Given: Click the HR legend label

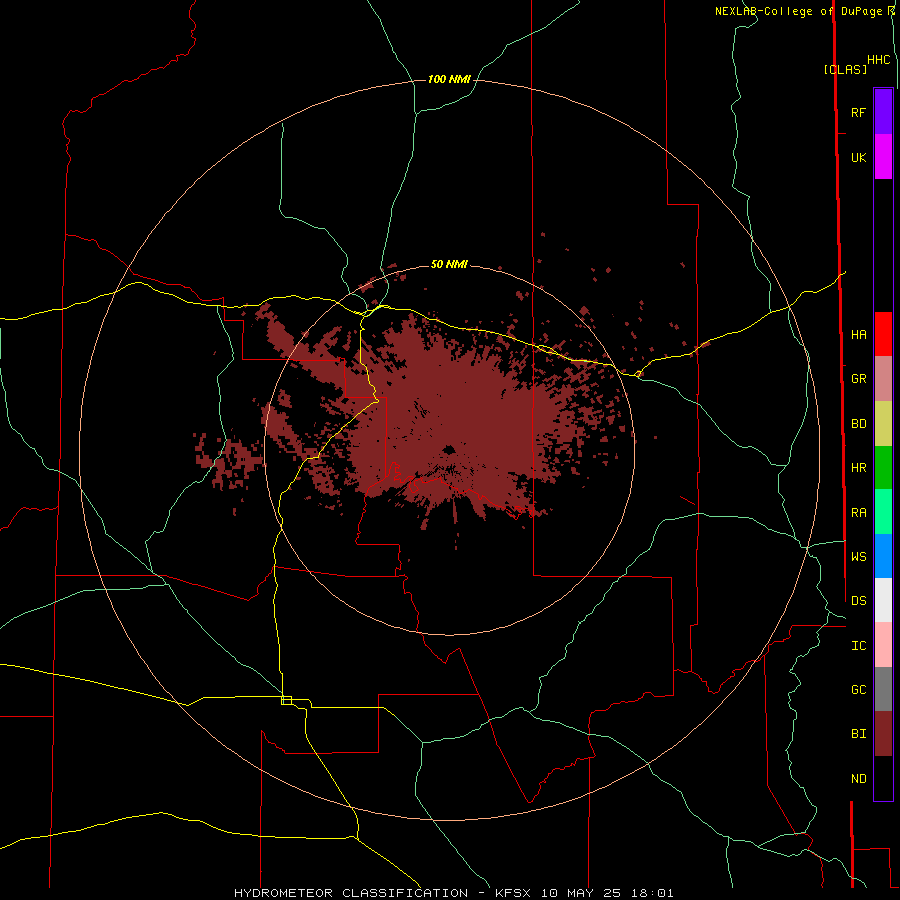Looking at the screenshot, I should click(858, 468).
